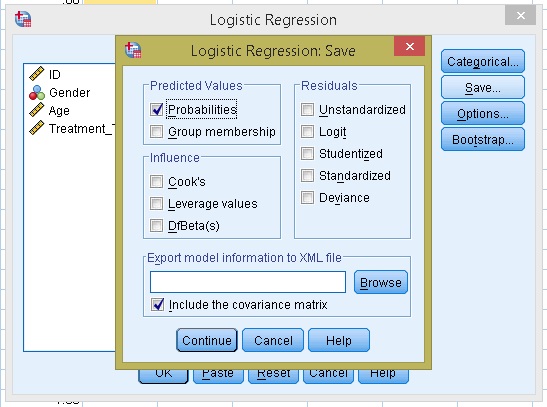Viewport: 547px width, 407px height.
Task: Click the Gender nominal variable icon
Action: click(x=37, y=92)
